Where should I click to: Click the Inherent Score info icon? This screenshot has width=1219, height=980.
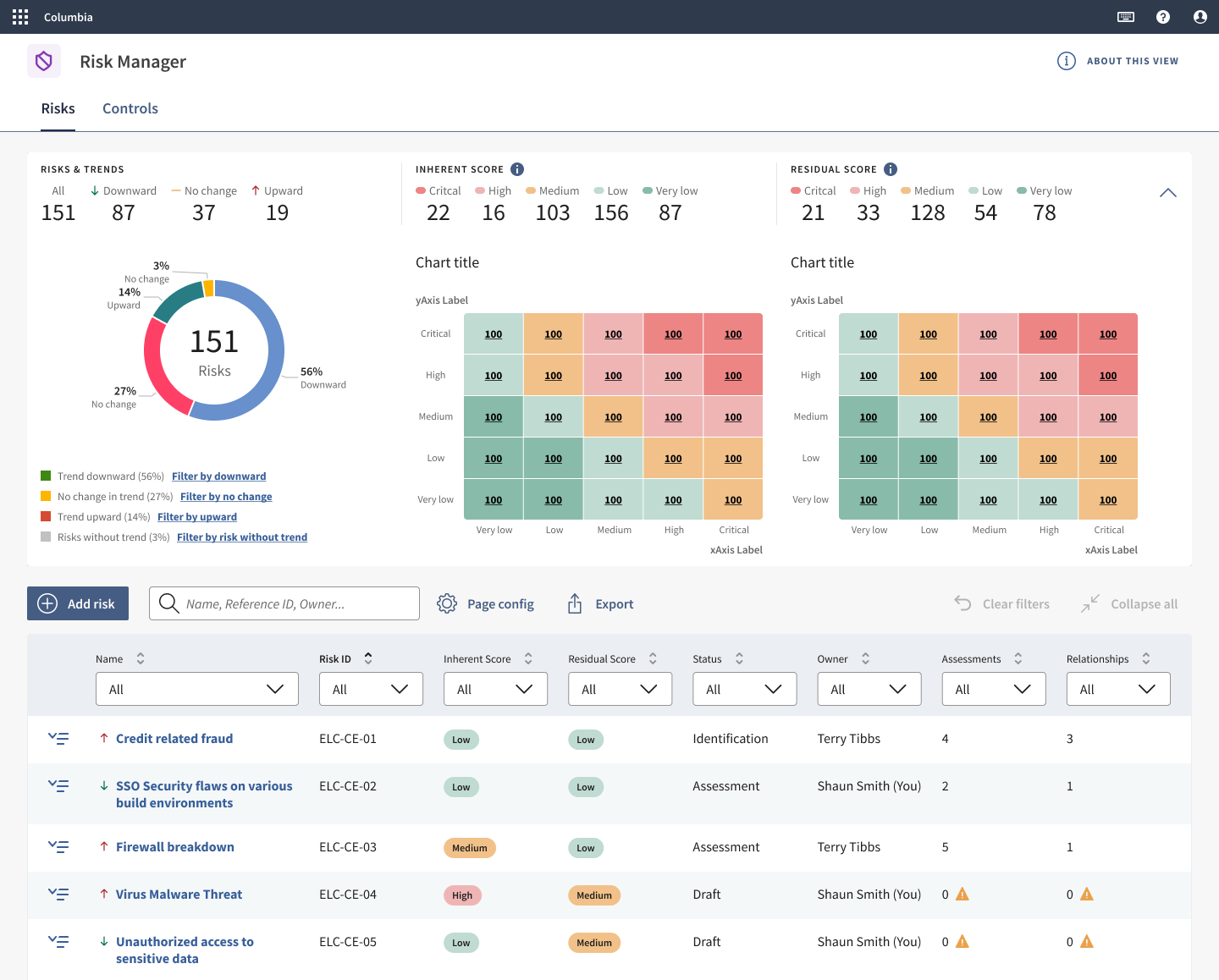click(x=517, y=169)
